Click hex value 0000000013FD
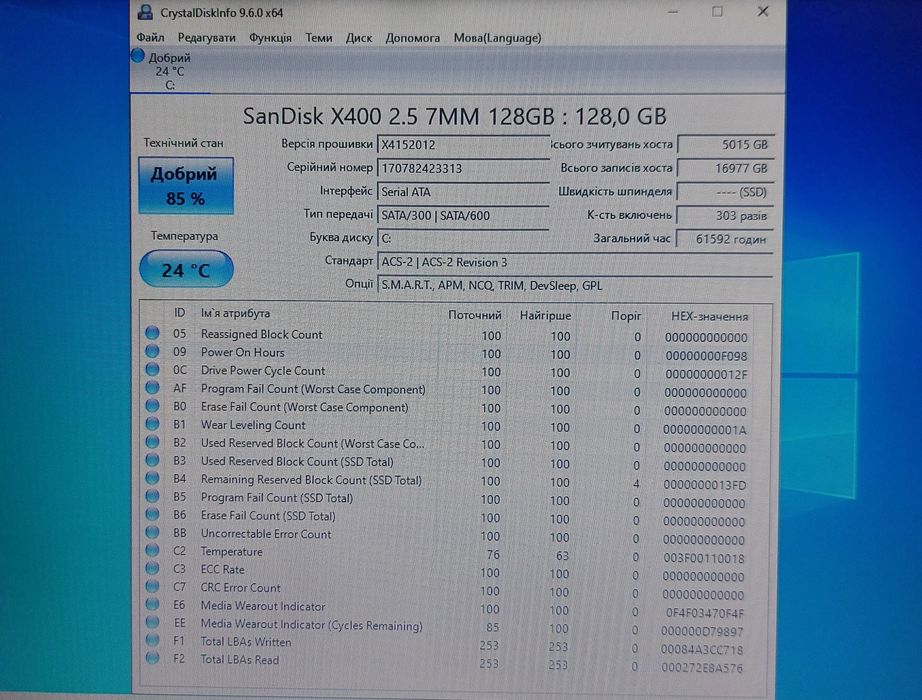This screenshot has width=922, height=700. (x=705, y=485)
